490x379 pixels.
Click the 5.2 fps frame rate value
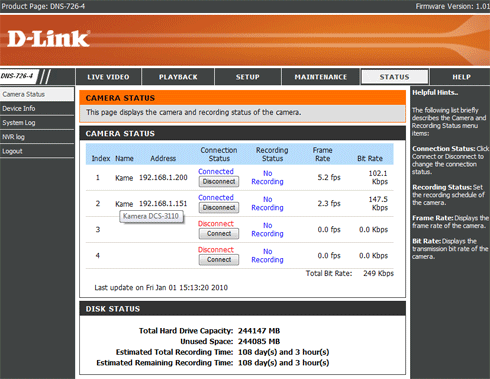click(x=329, y=177)
